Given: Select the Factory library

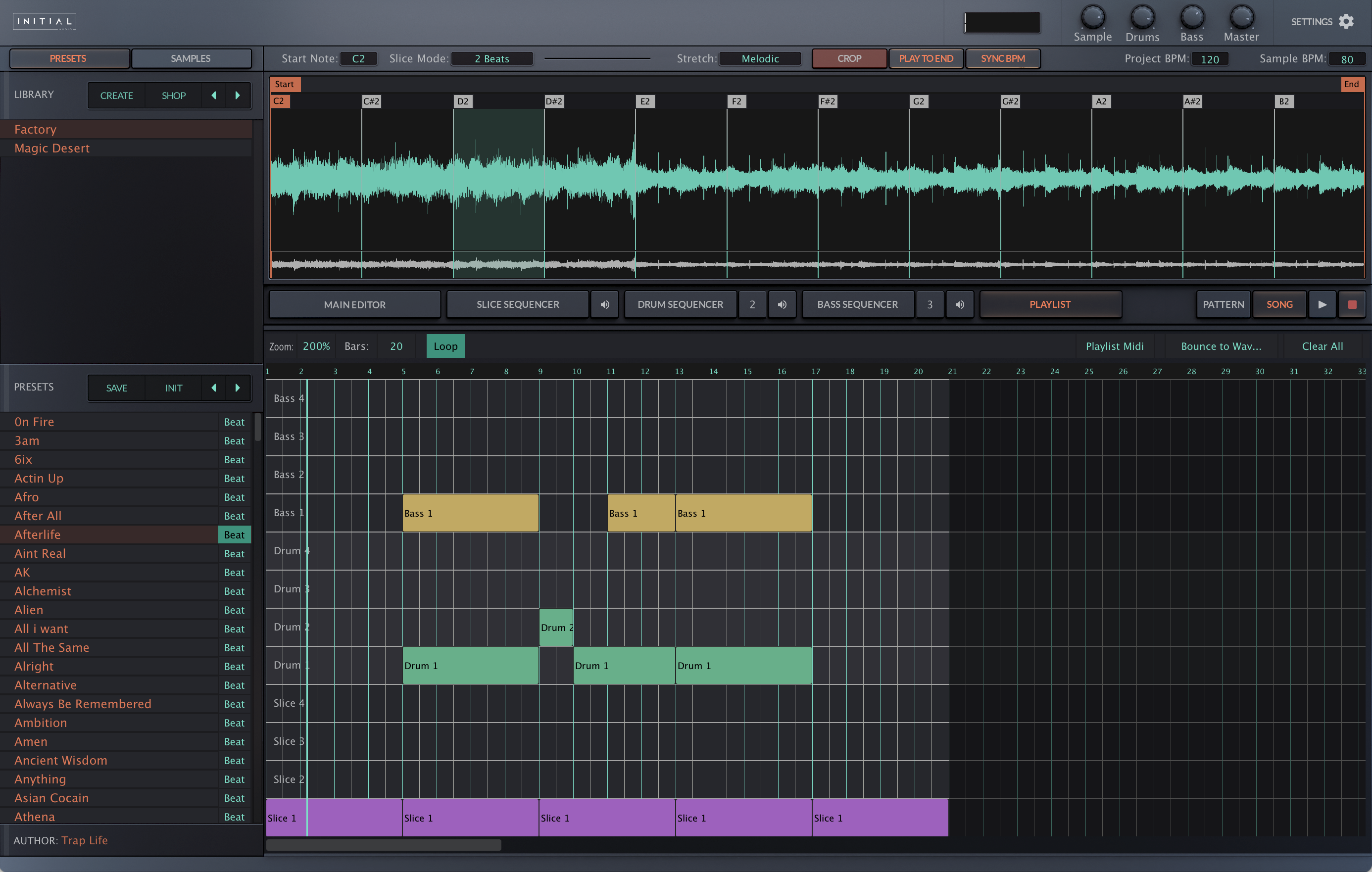Looking at the screenshot, I should (x=126, y=129).
